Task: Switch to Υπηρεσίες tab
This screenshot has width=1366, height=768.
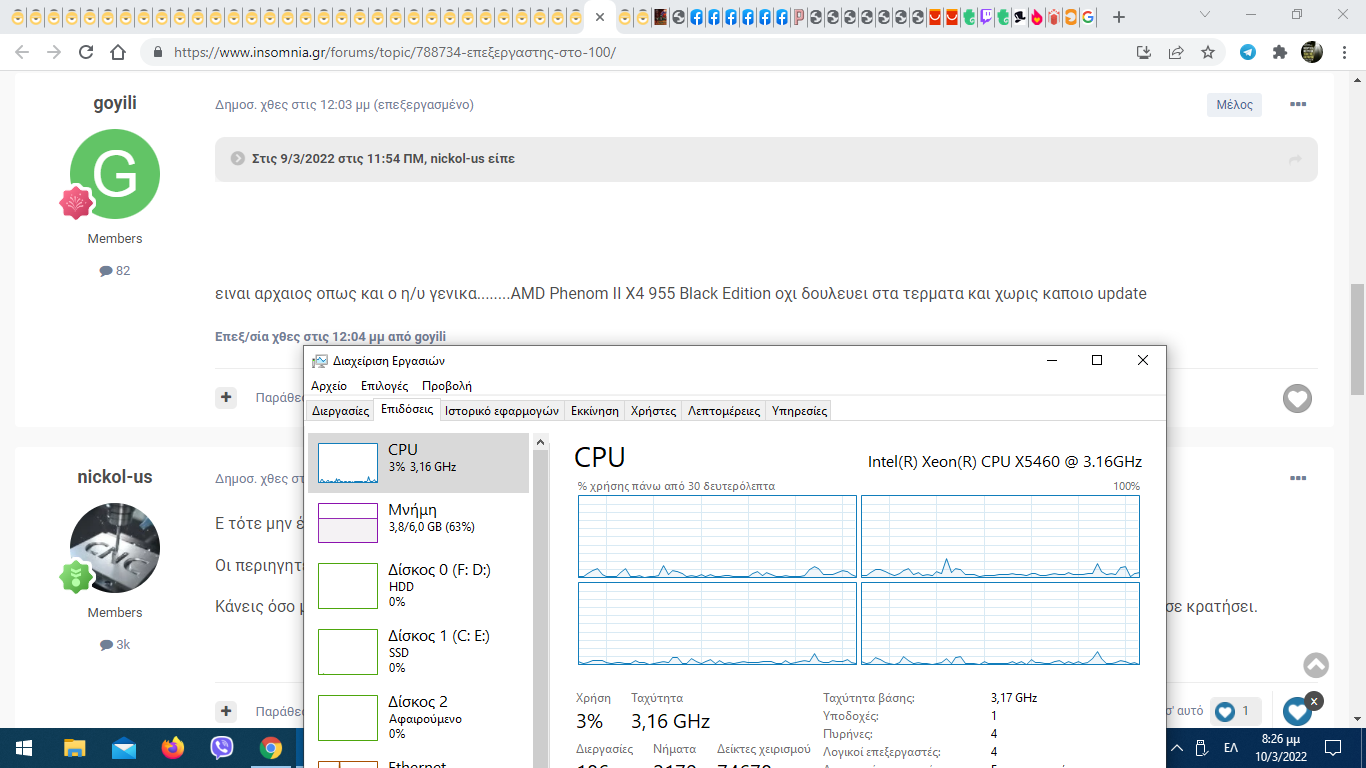Action: (x=799, y=410)
